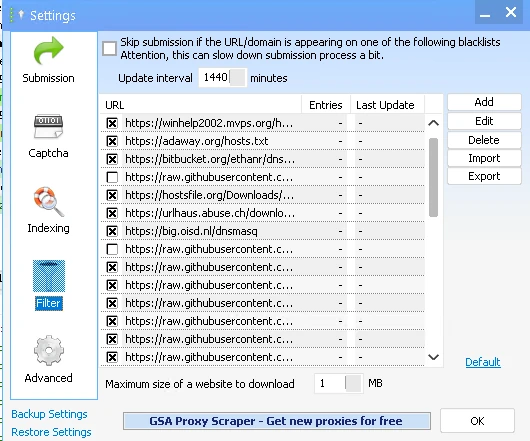Select the https://winhelp2002.mvps.org row text
This screenshot has width=530, height=441.
click(209, 123)
